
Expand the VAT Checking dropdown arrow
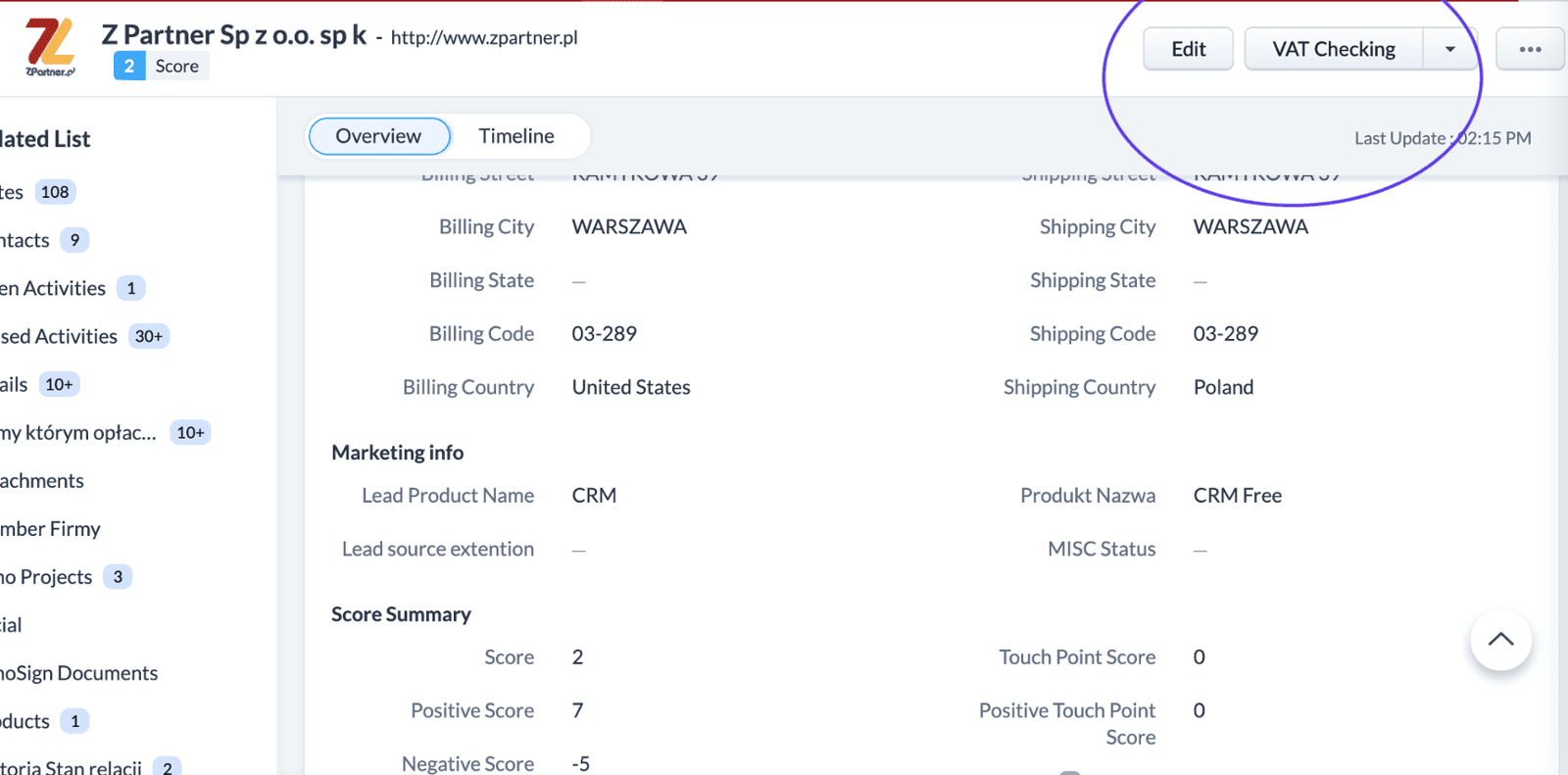1449,49
